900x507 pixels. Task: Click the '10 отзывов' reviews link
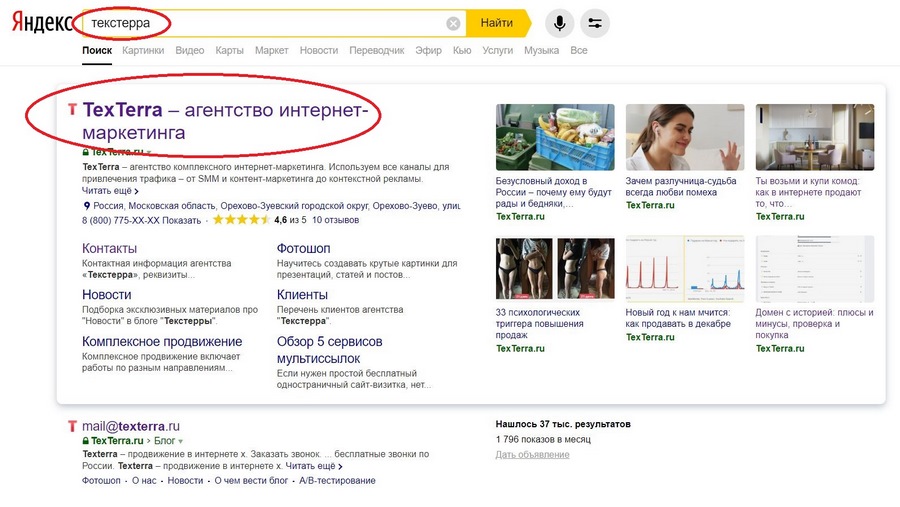coord(336,220)
